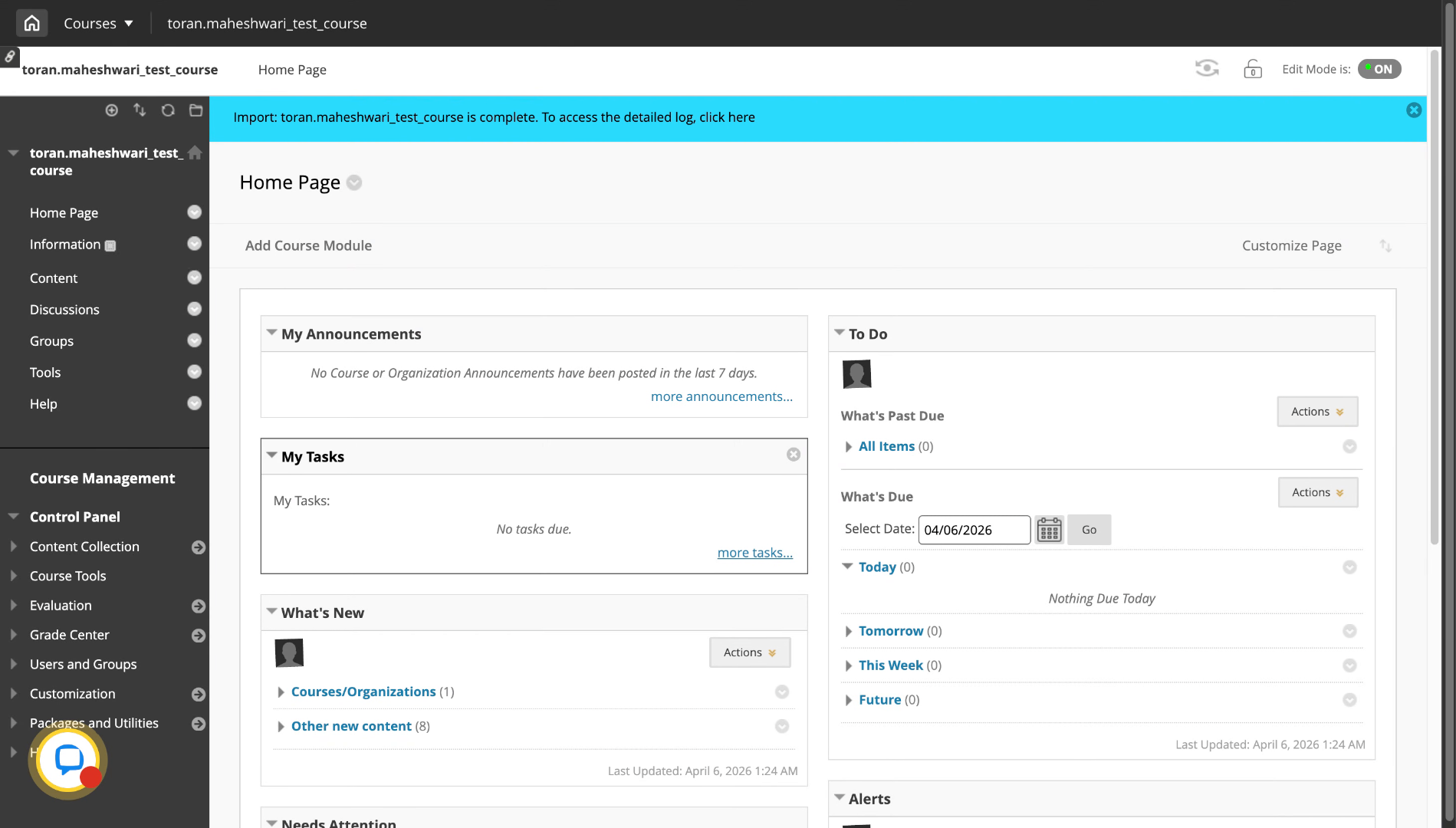
Task: Collapse the To Do module
Action: click(x=840, y=333)
